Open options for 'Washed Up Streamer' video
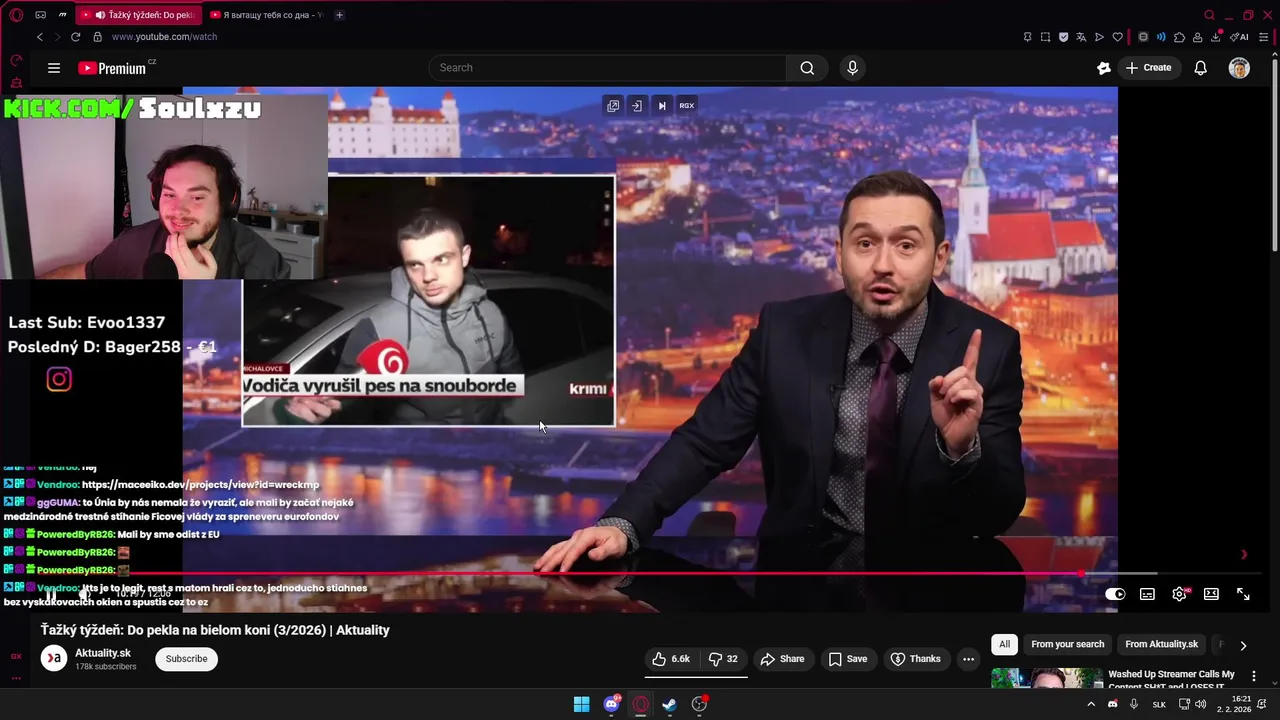Viewport: 1280px width, 720px height. tap(1254, 677)
